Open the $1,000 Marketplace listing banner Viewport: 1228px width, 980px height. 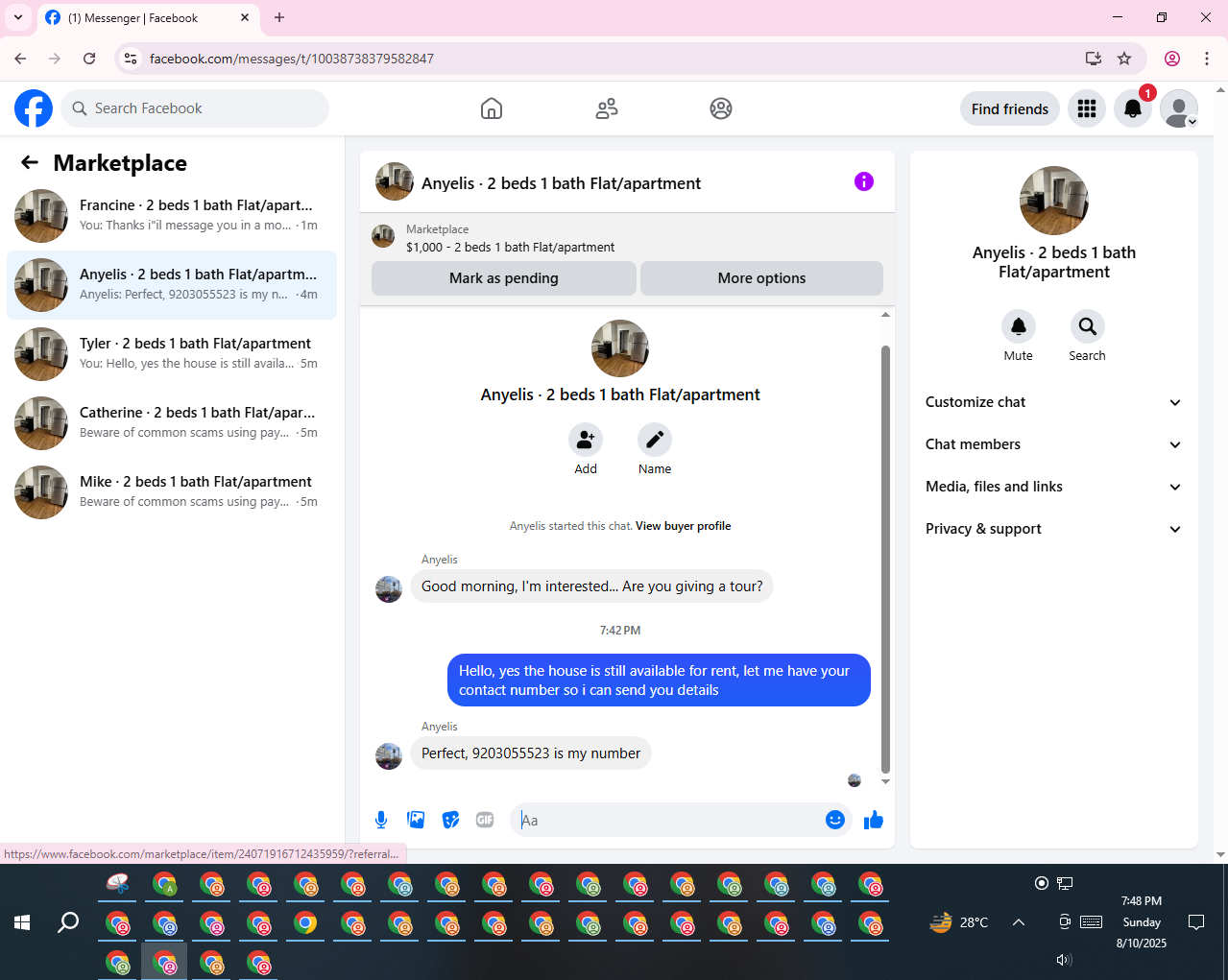[627, 238]
